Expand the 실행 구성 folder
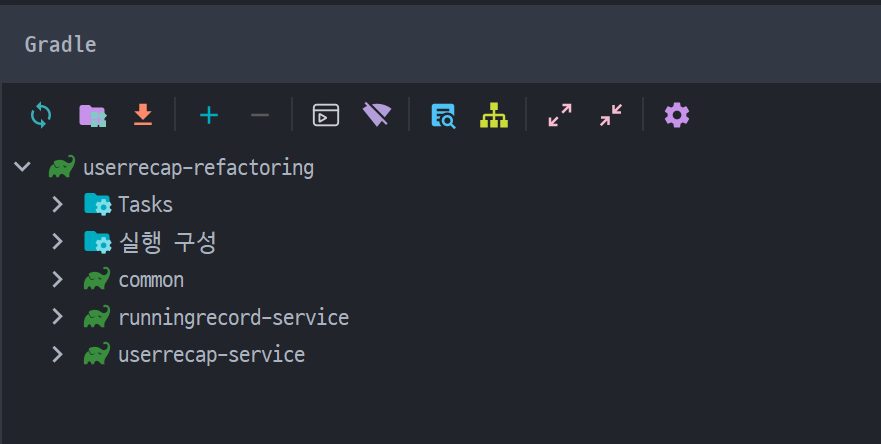 pyautogui.click(x=58, y=242)
